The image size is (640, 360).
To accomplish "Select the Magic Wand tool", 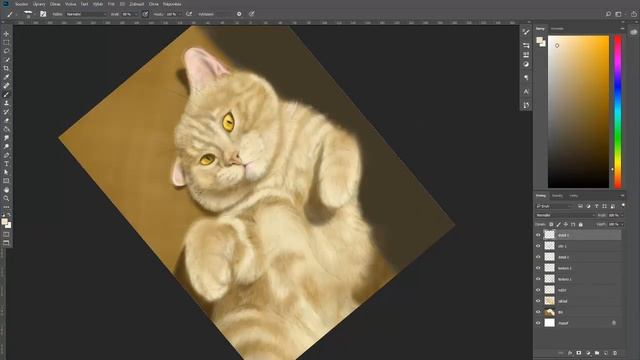I will (x=6, y=60).
